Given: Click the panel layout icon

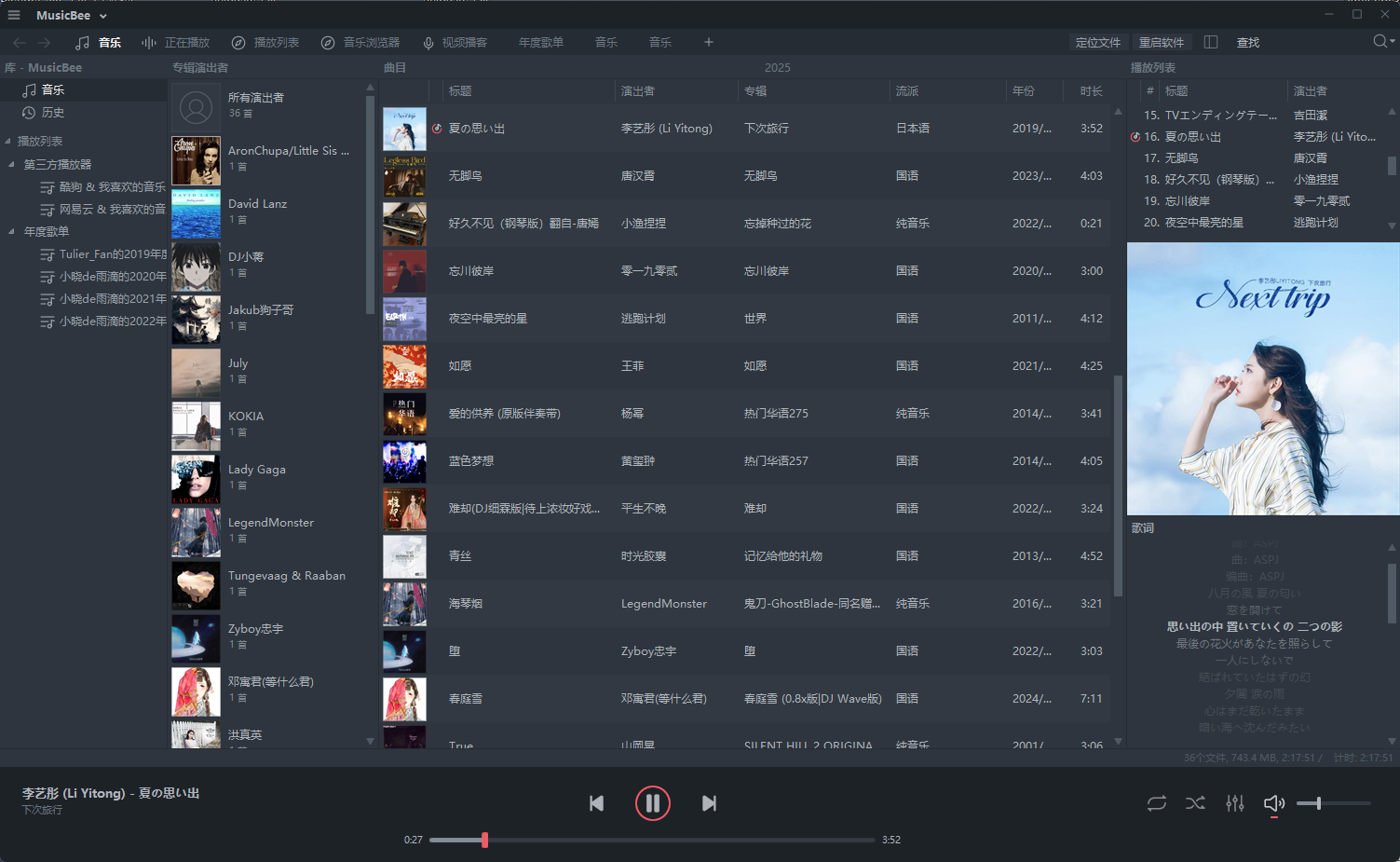Looking at the screenshot, I should pyautogui.click(x=1211, y=42).
